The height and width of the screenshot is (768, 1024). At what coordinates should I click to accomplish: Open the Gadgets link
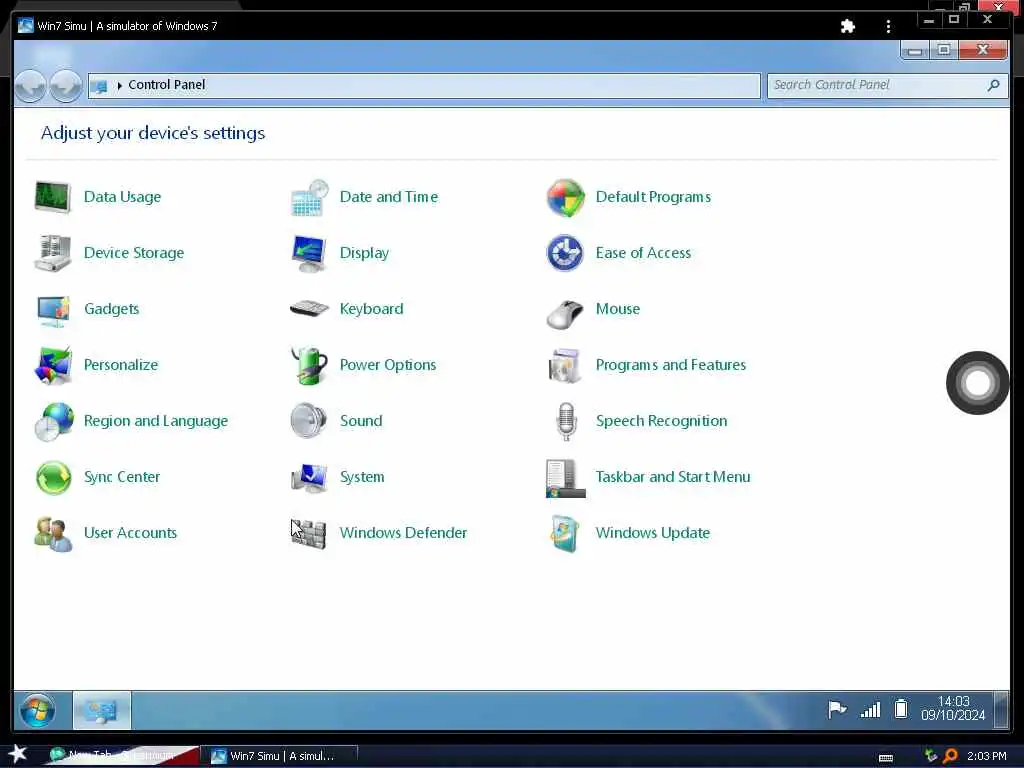112,309
